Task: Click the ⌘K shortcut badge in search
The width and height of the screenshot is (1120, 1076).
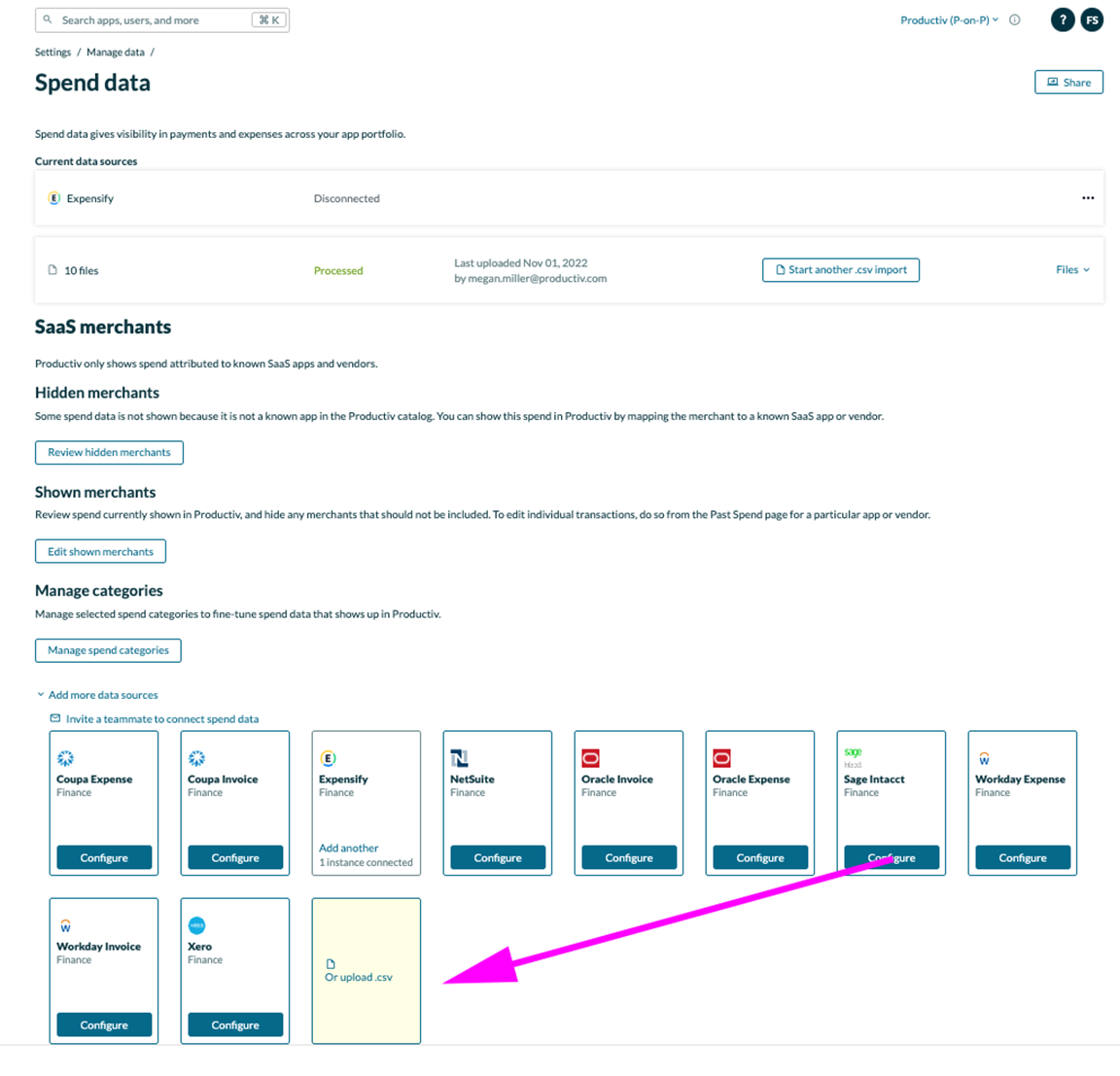Action: pos(269,20)
